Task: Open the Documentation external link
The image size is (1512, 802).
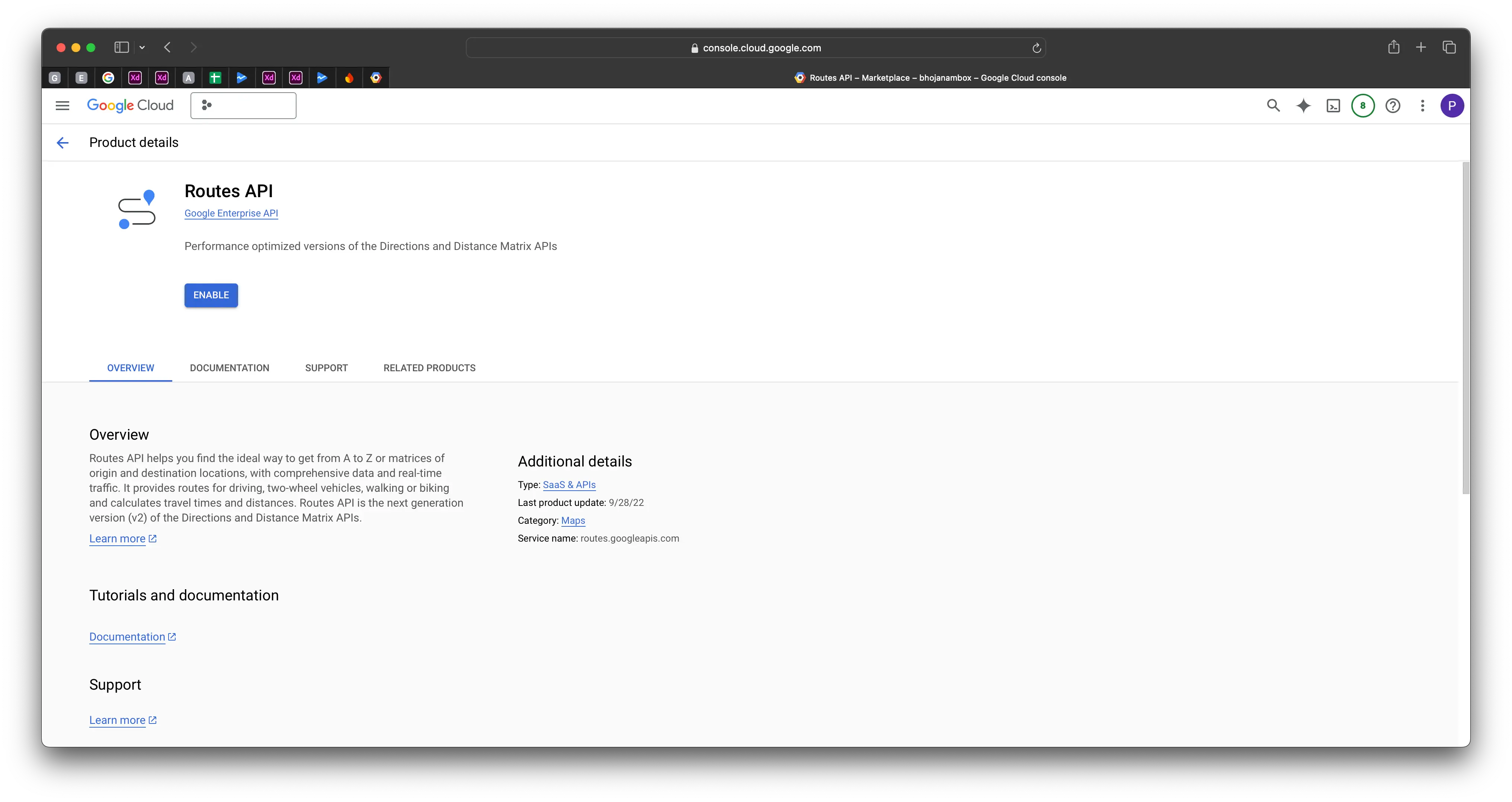Action: click(x=133, y=636)
